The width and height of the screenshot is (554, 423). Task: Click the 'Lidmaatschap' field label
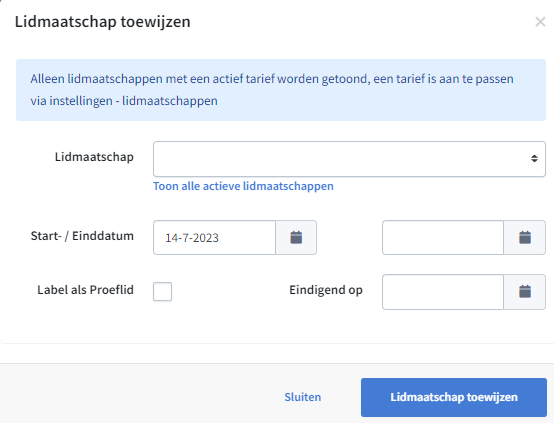coord(94,157)
